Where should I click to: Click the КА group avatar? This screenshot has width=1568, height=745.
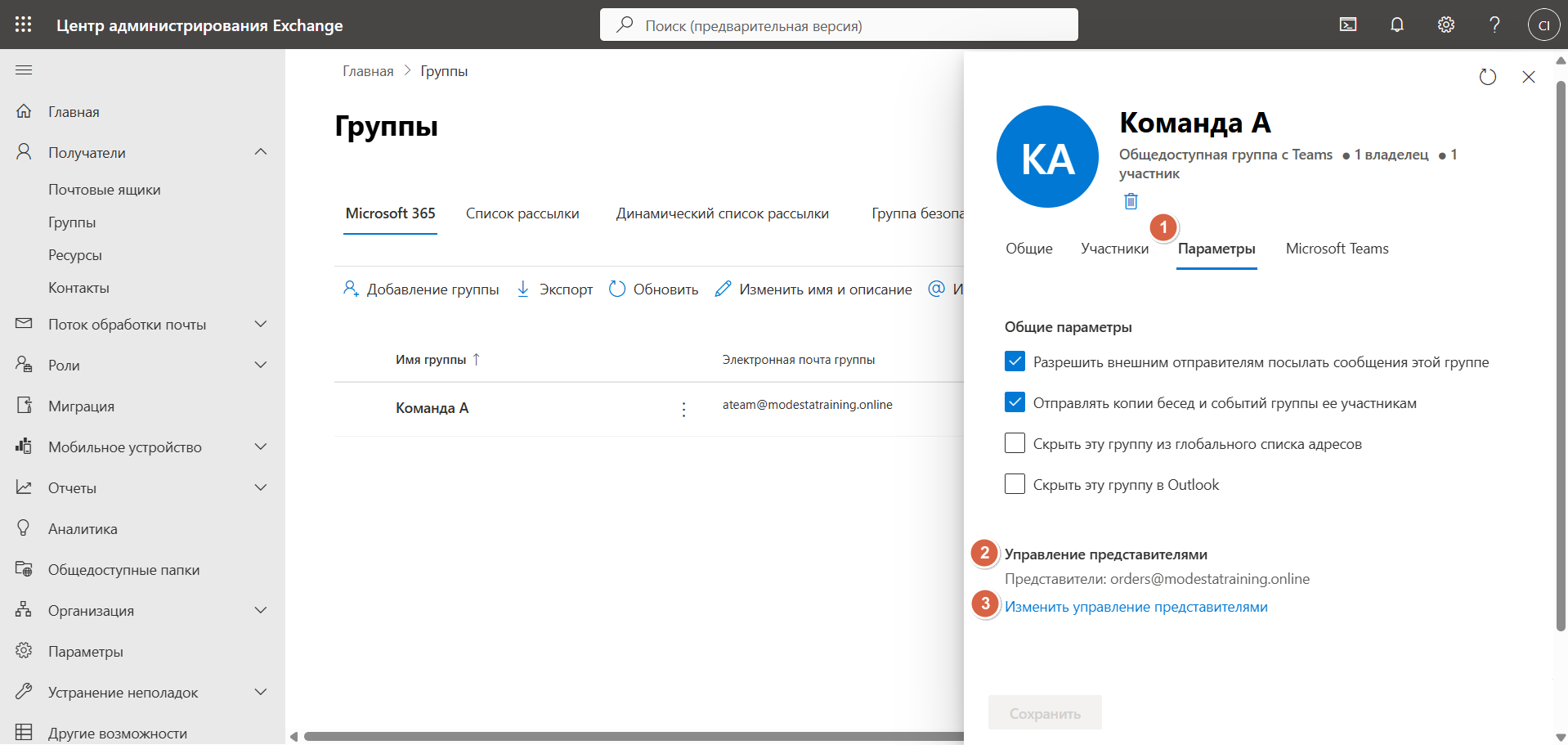pos(1047,156)
